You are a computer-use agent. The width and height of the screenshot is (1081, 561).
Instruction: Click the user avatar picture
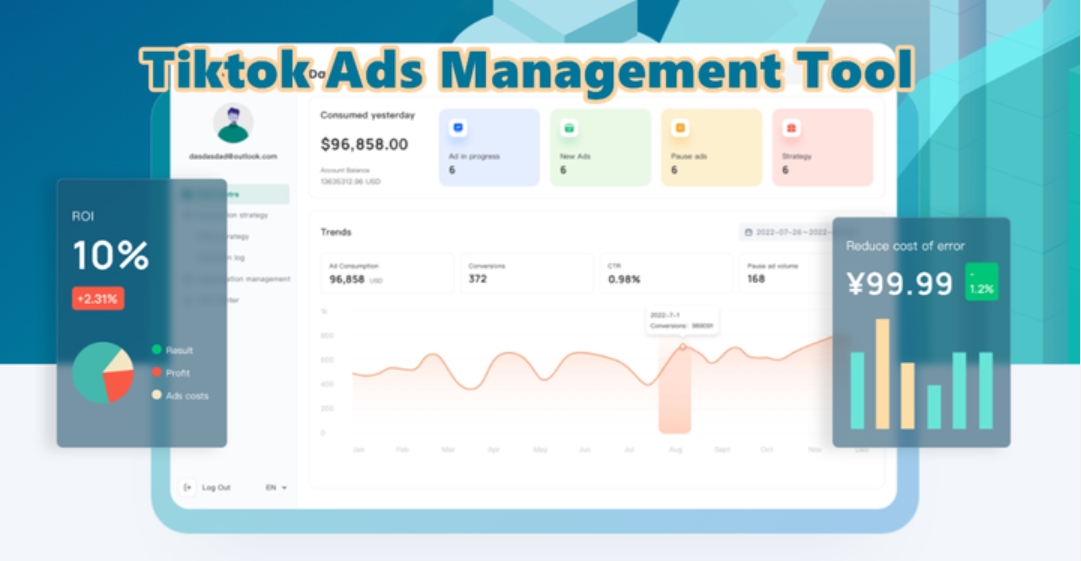[x=233, y=124]
